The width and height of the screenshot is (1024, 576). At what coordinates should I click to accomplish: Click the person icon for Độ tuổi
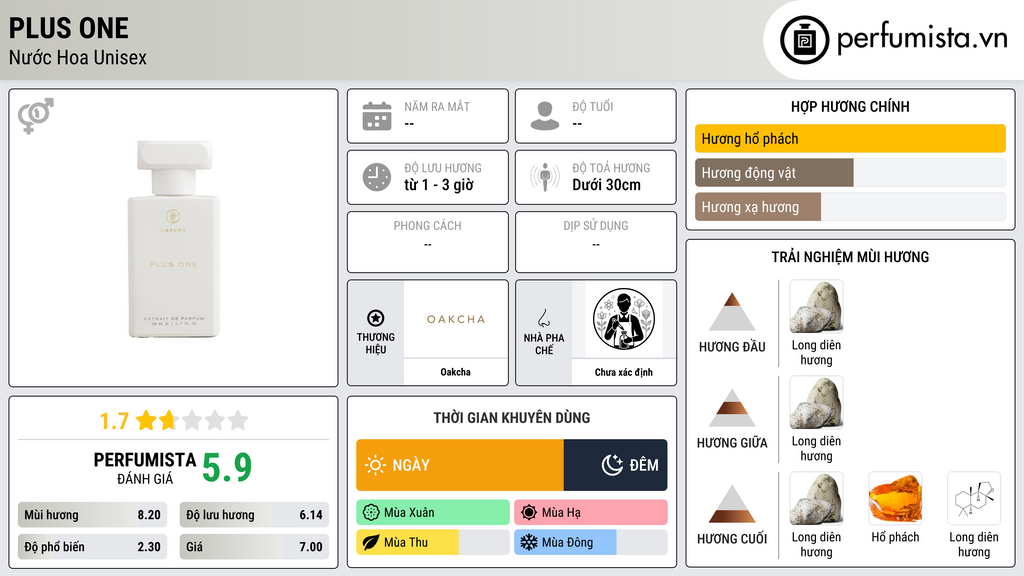pyautogui.click(x=545, y=116)
